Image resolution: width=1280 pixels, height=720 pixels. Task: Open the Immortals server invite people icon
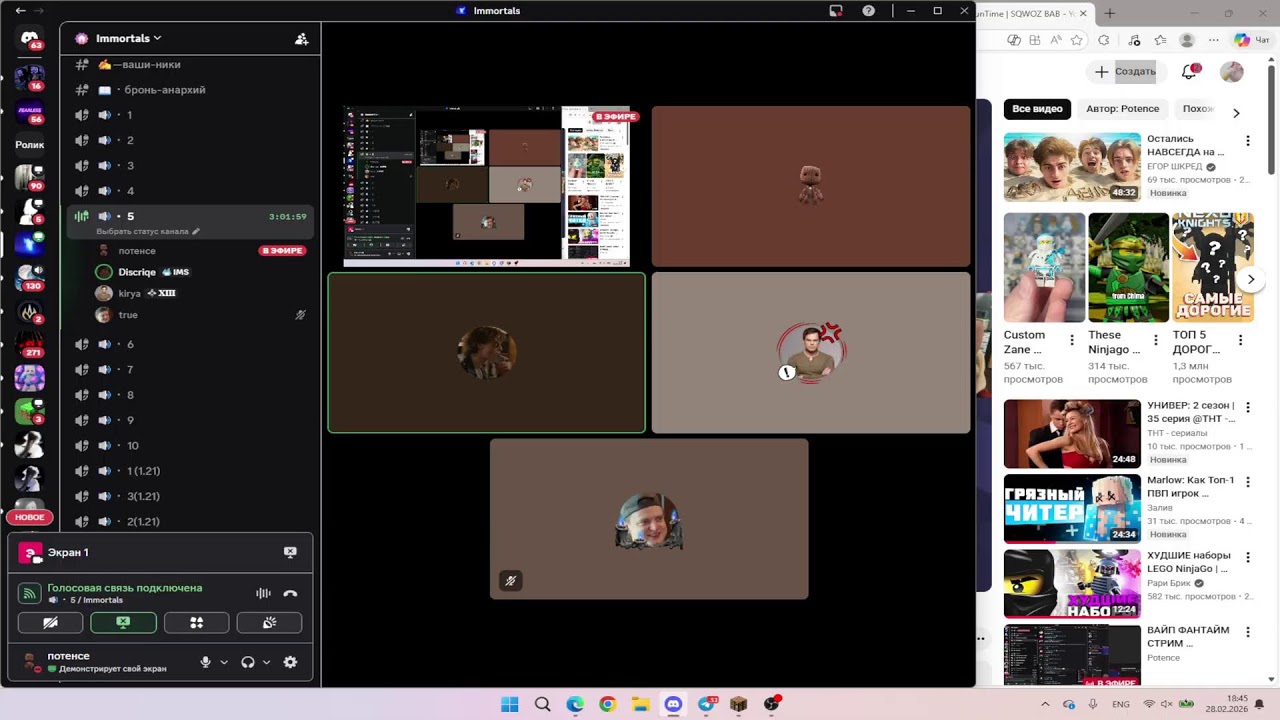301,39
